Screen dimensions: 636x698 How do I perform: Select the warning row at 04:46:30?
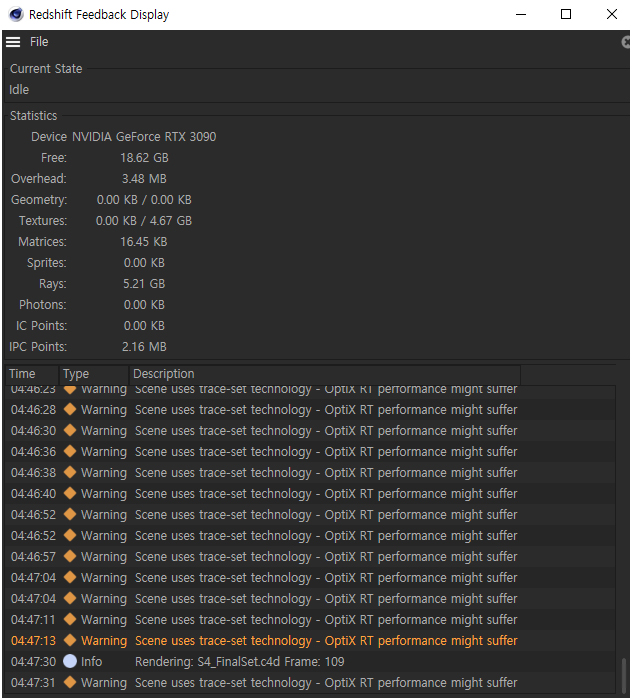(311, 431)
